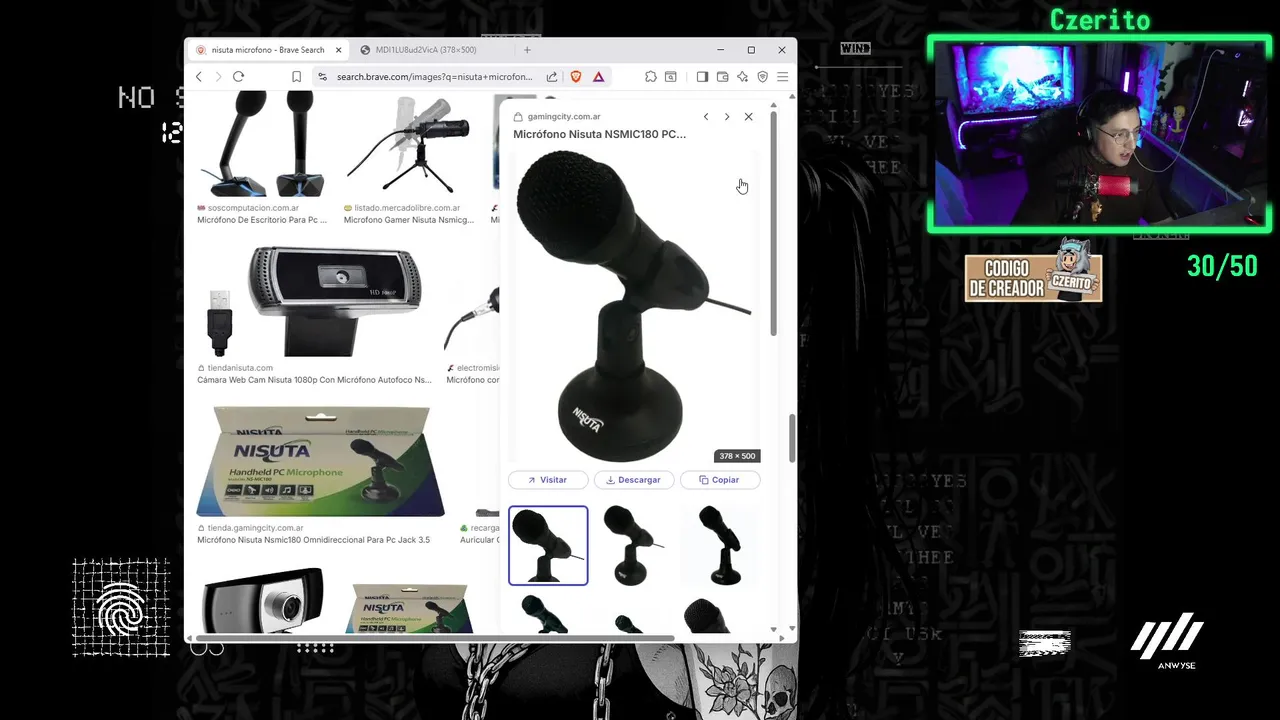This screenshot has height=720, width=1280.
Task: Reload the Brave Search page
Action: point(238,77)
